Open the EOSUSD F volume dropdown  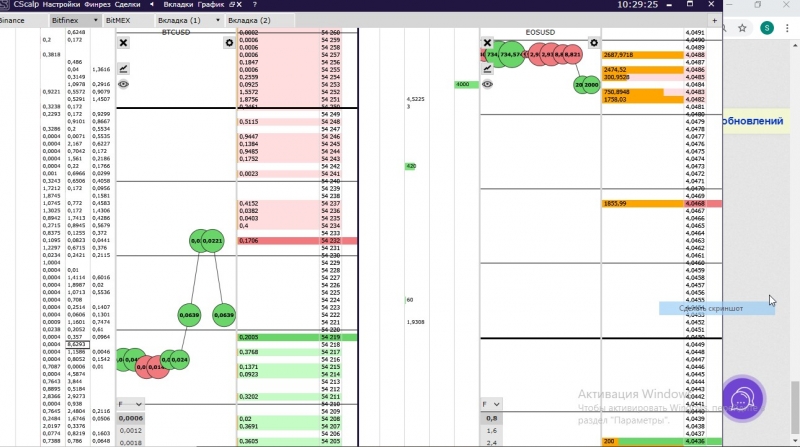[491, 404]
